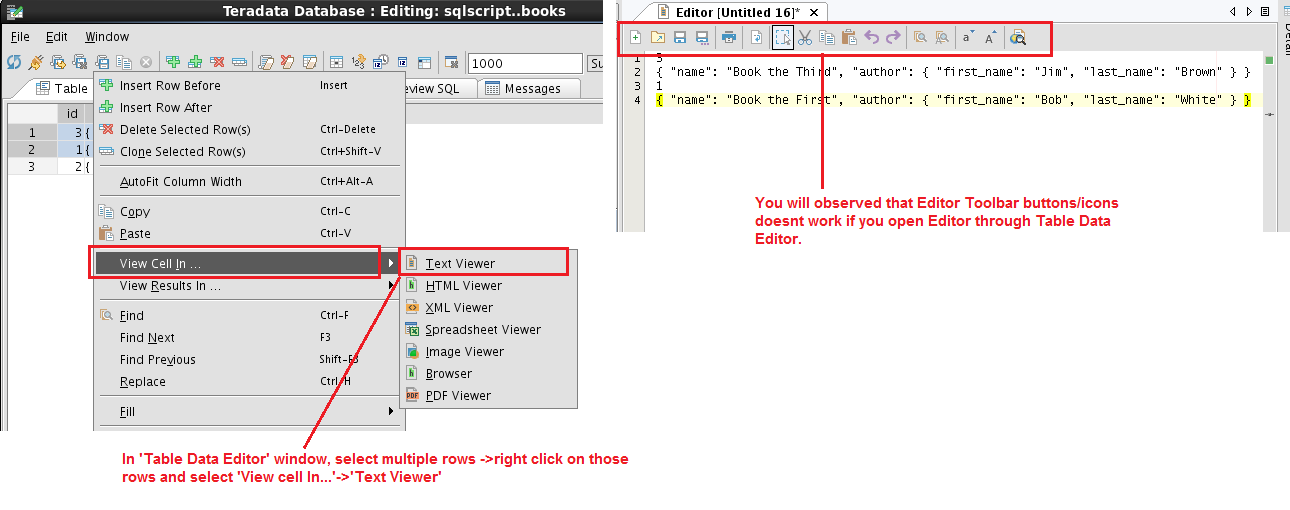Select HTML Viewer in the submenu
The height and width of the screenshot is (510, 1290).
(488, 285)
